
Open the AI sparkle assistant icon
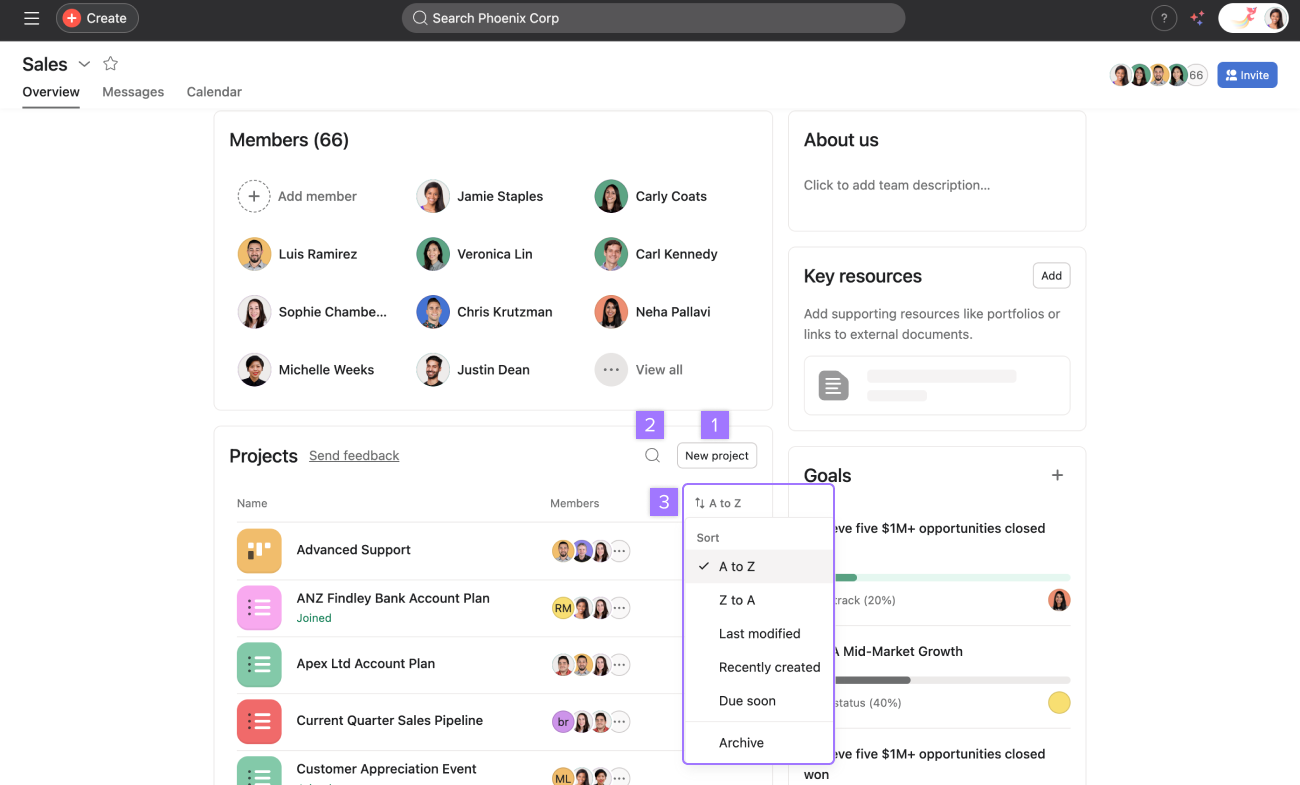1197,18
